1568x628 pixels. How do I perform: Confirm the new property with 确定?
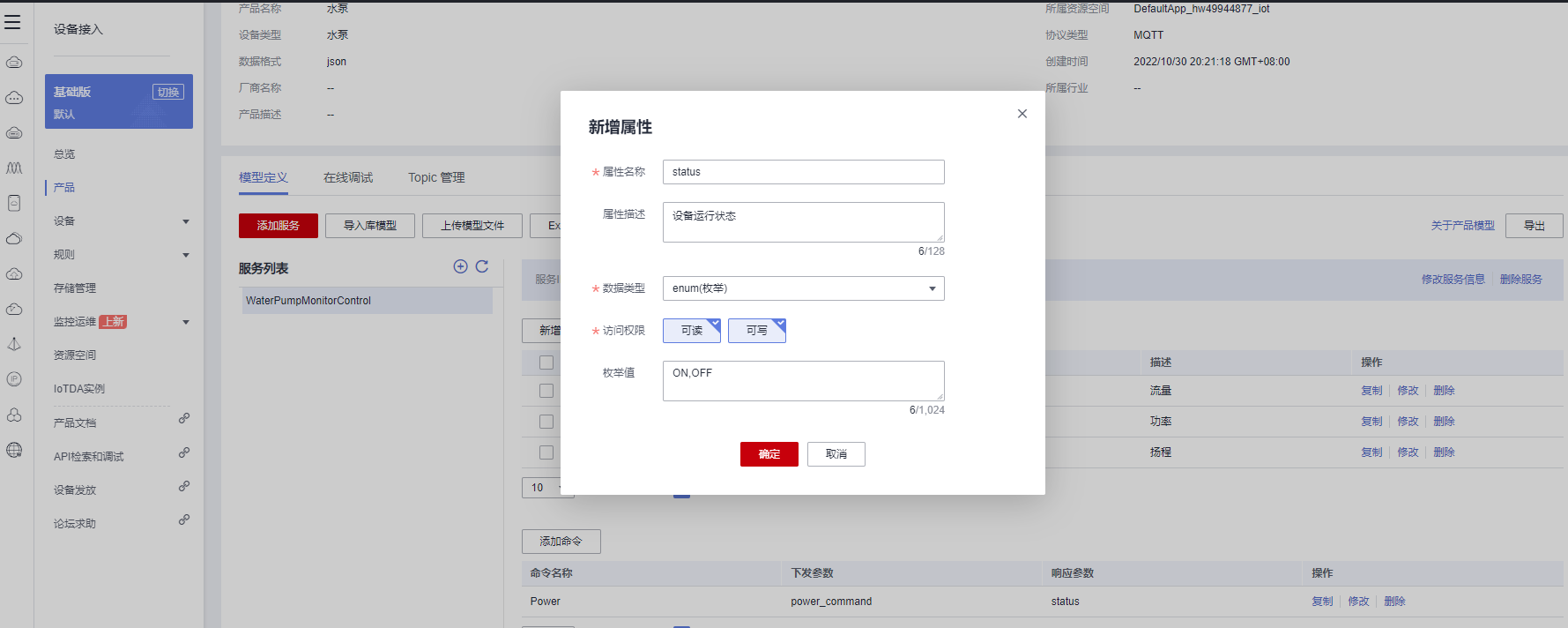(x=769, y=454)
